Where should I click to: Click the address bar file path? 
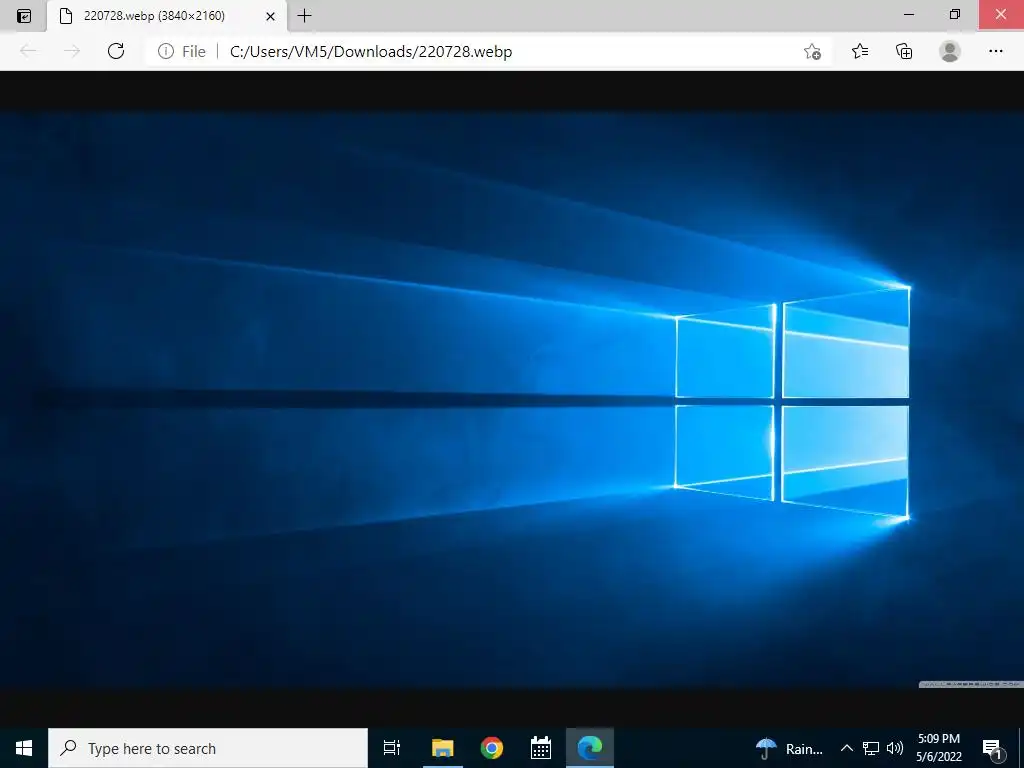[371, 52]
